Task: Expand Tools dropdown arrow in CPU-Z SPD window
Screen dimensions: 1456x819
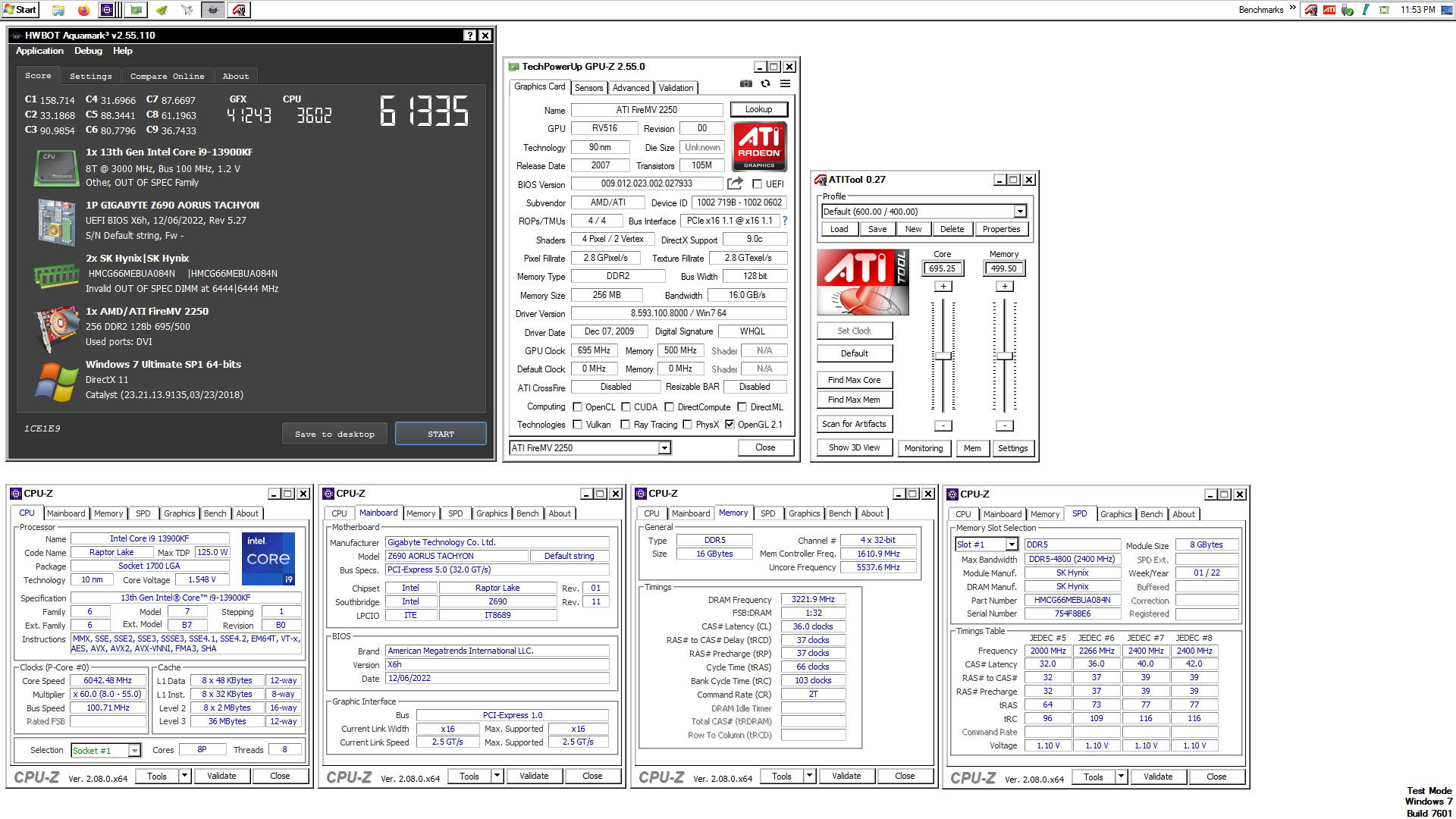Action: click(1121, 777)
